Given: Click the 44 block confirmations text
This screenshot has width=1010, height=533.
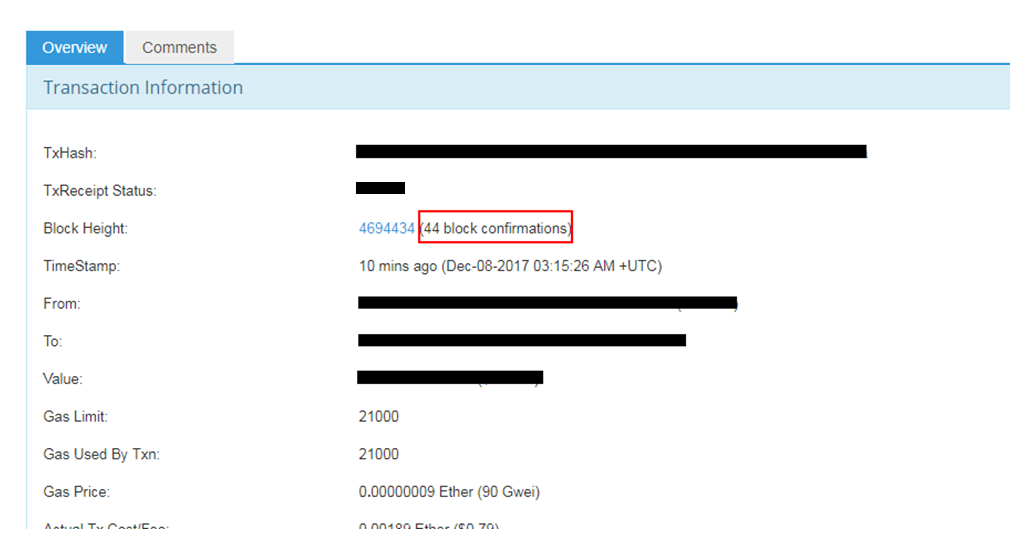Looking at the screenshot, I should point(495,228).
